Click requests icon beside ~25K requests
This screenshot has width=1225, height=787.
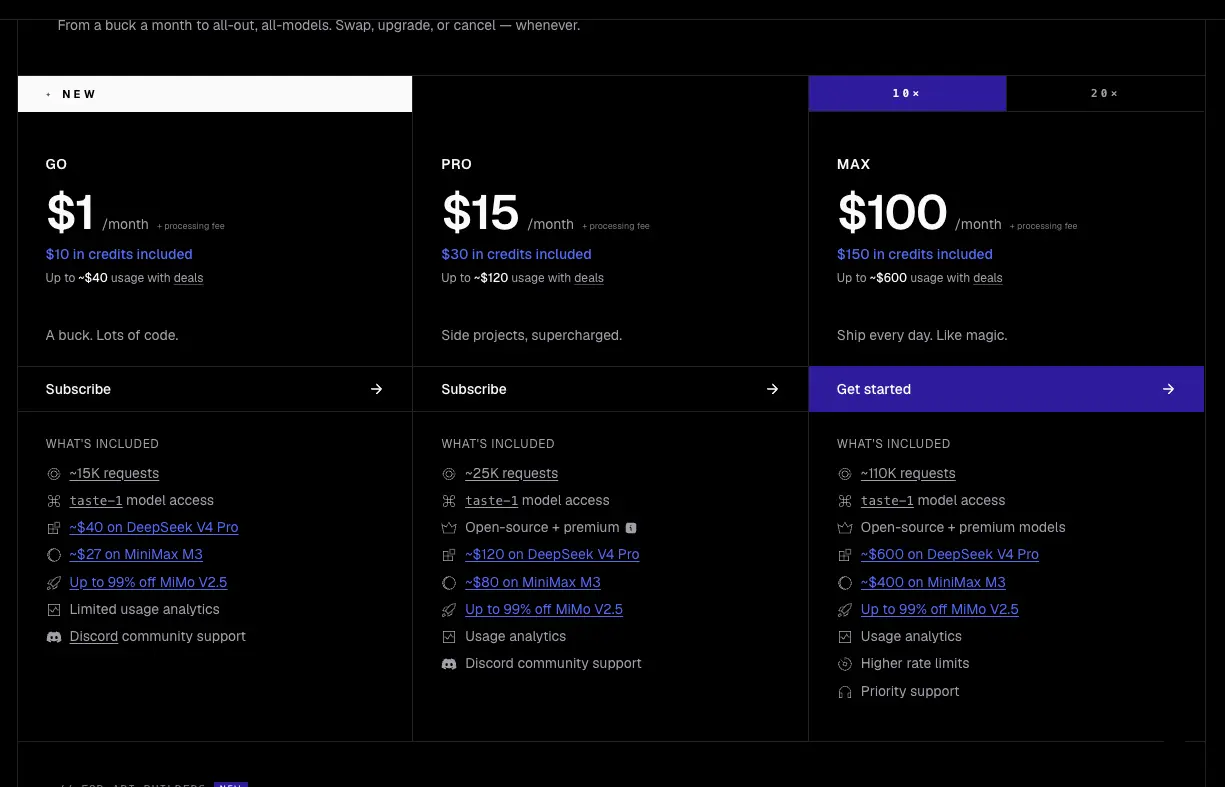tap(449, 473)
